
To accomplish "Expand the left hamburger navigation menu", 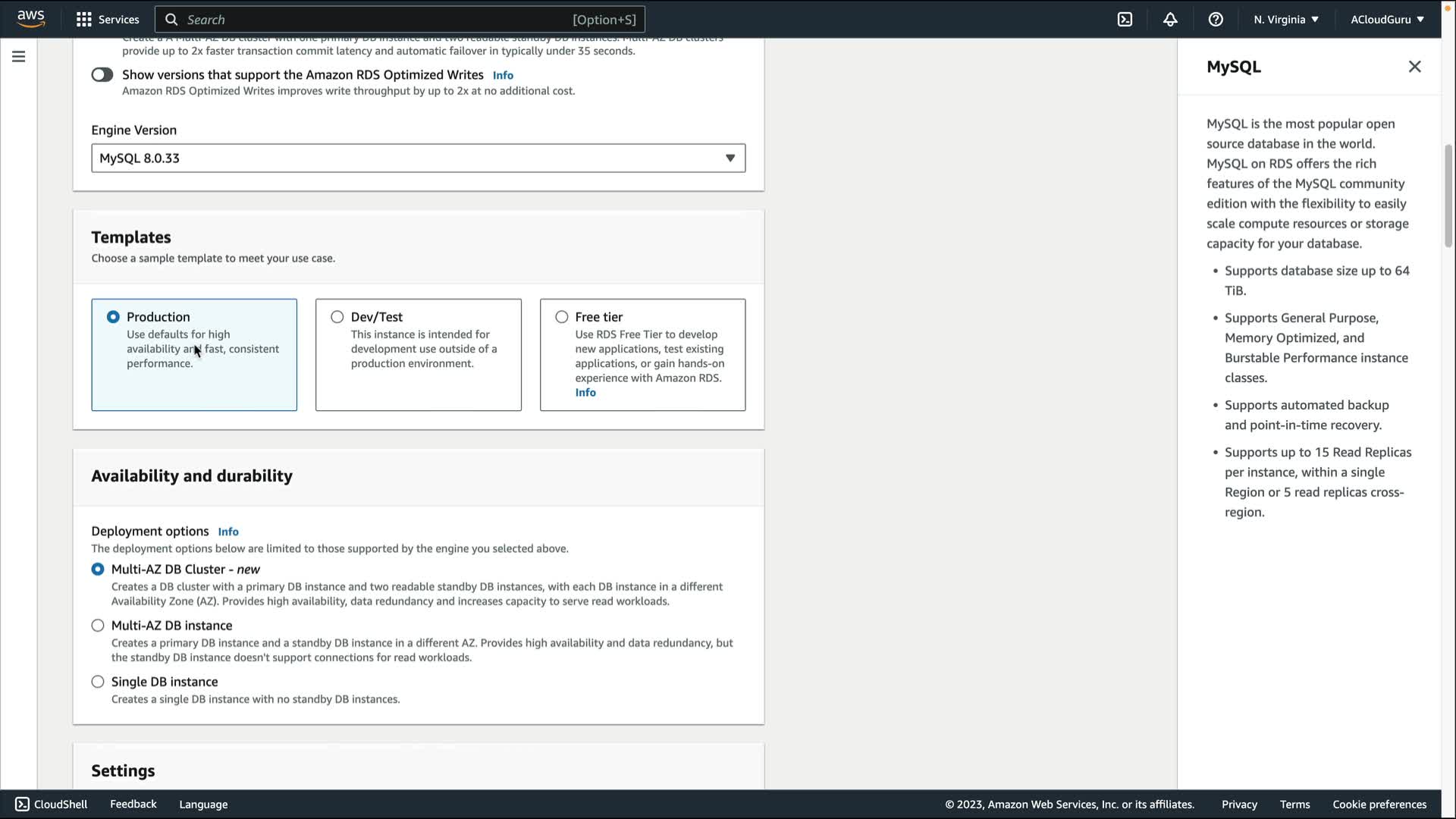I will pos(19,57).
